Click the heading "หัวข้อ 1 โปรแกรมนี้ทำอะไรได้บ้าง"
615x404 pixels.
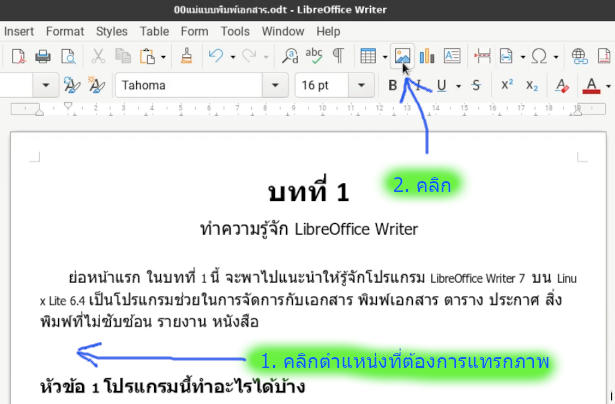[173, 386]
